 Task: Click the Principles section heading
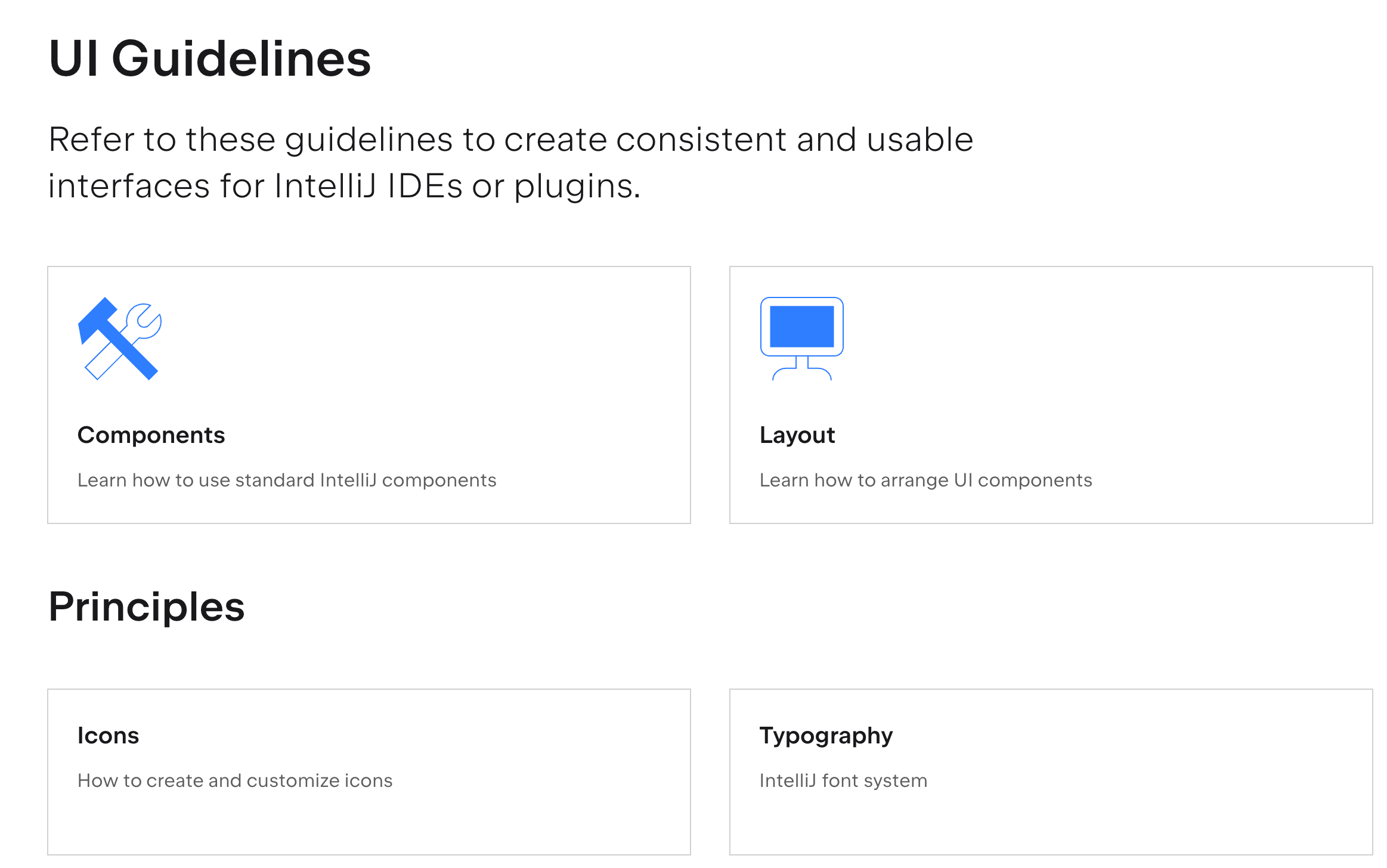tap(147, 607)
